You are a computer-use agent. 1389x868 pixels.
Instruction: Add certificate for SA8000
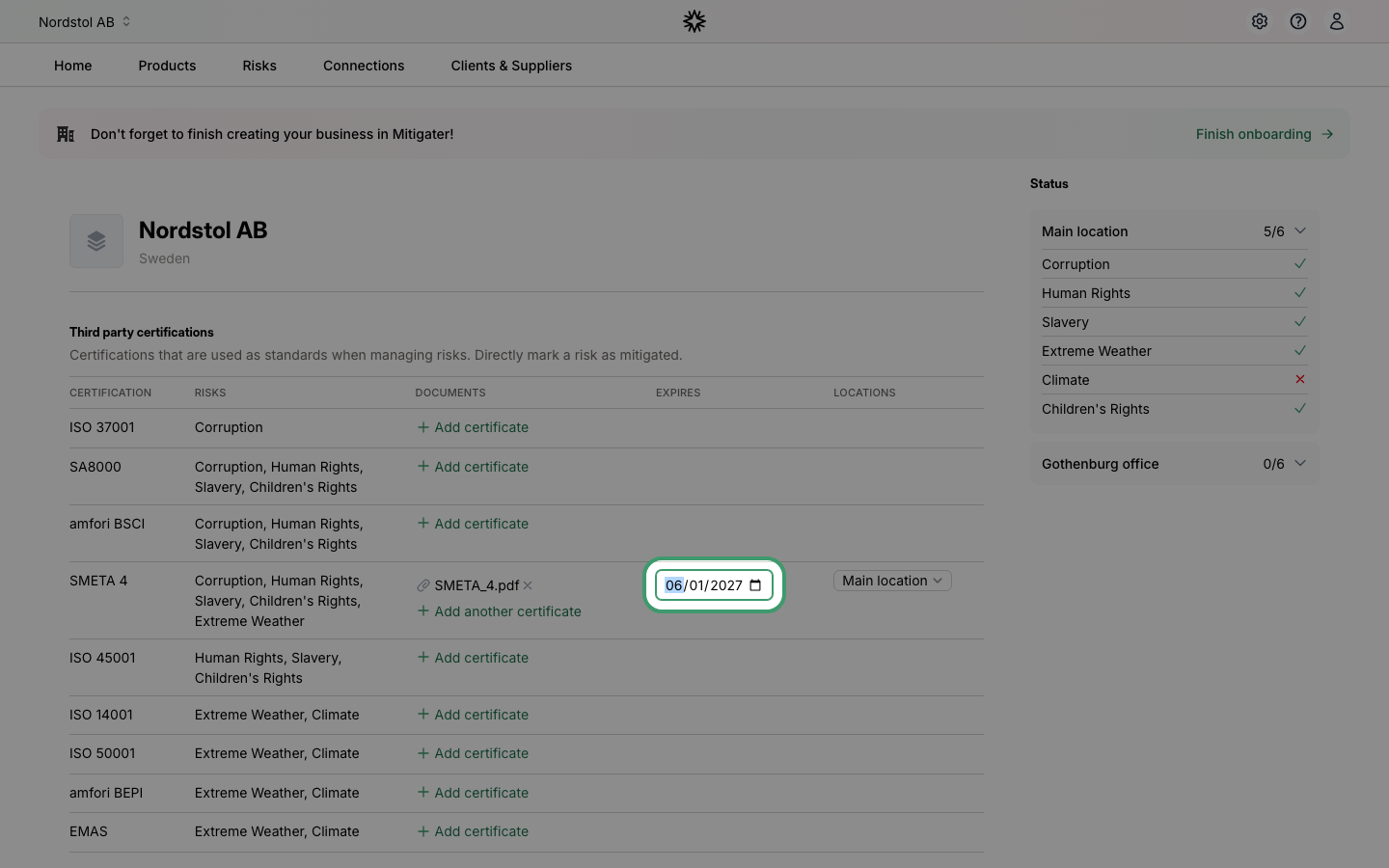pyautogui.click(x=473, y=467)
